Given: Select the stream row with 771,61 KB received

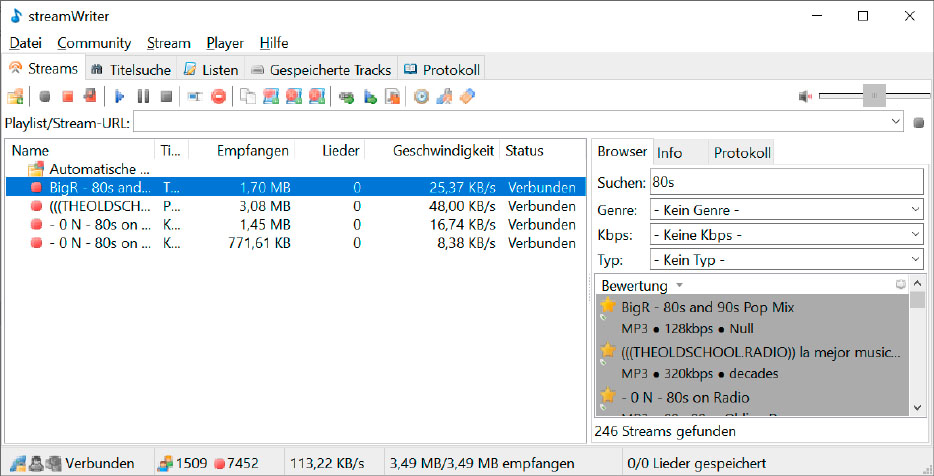Looking at the screenshot, I should [296, 243].
